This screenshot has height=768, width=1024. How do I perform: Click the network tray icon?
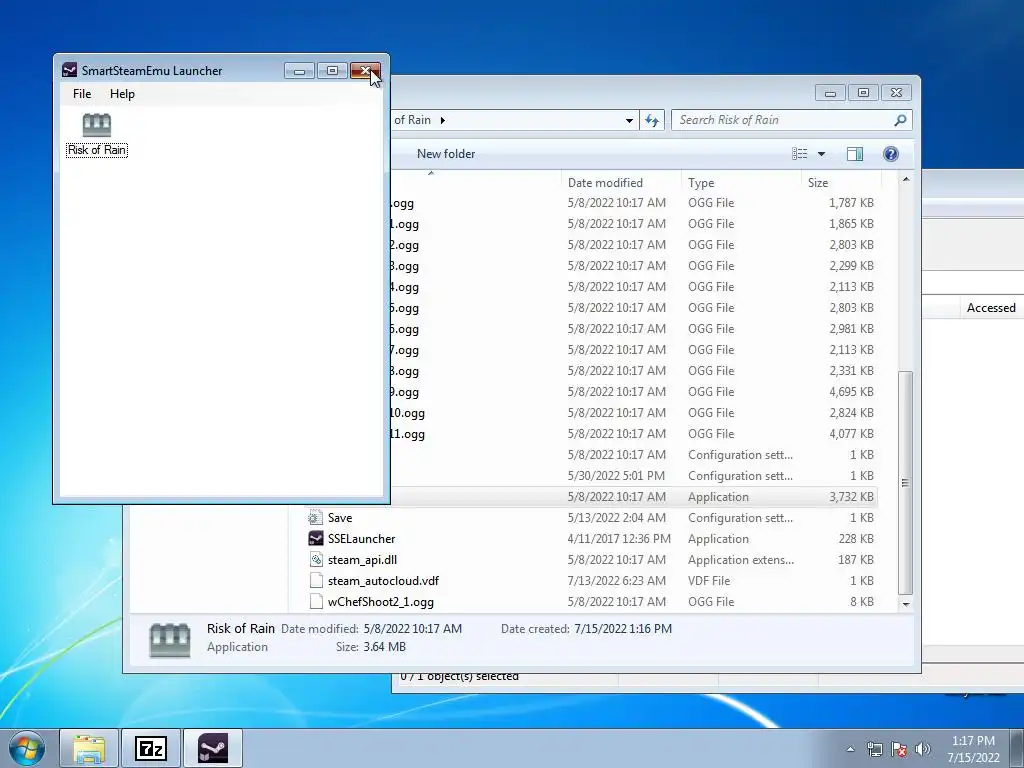coord(874,749)
